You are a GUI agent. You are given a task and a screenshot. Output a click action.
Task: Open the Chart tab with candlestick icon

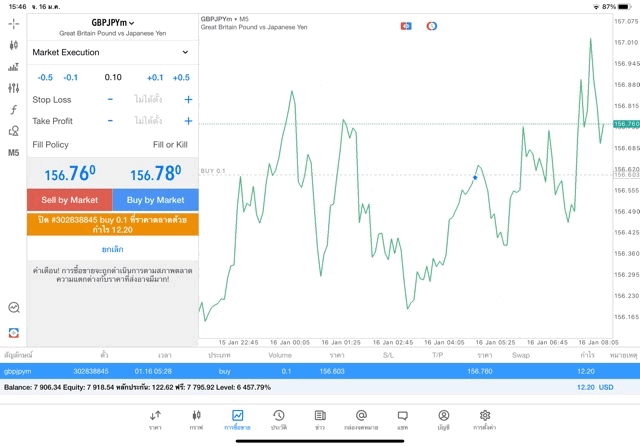point(196,420)
